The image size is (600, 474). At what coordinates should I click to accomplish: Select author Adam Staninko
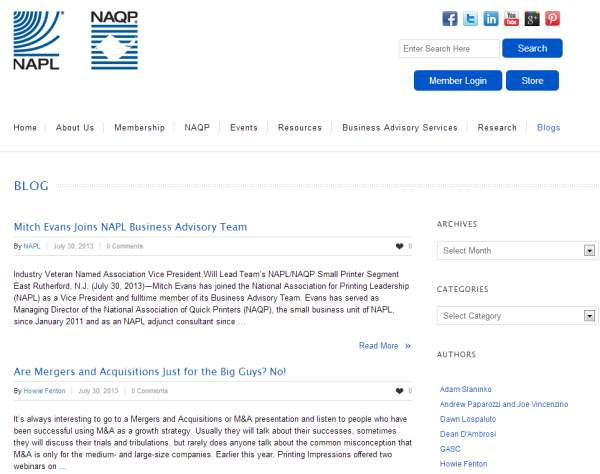pos(466,389)
